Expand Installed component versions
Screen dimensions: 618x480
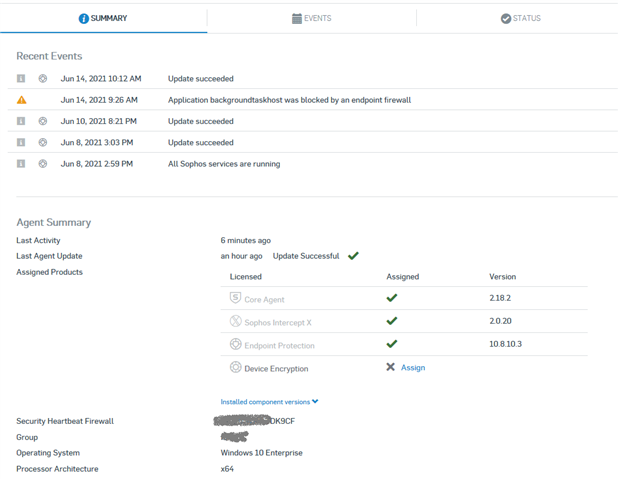(x=269, y=402)
